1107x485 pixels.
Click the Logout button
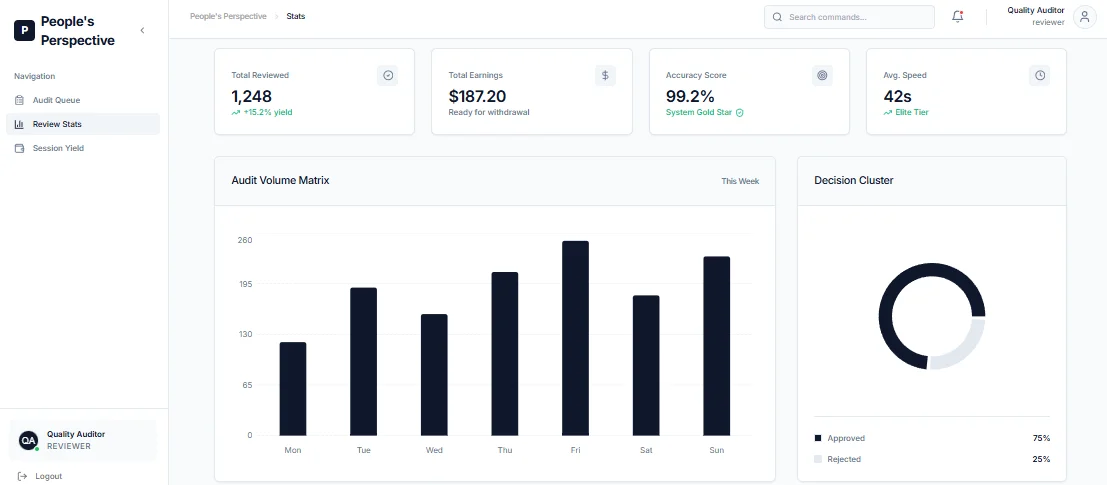pos(40,476)
